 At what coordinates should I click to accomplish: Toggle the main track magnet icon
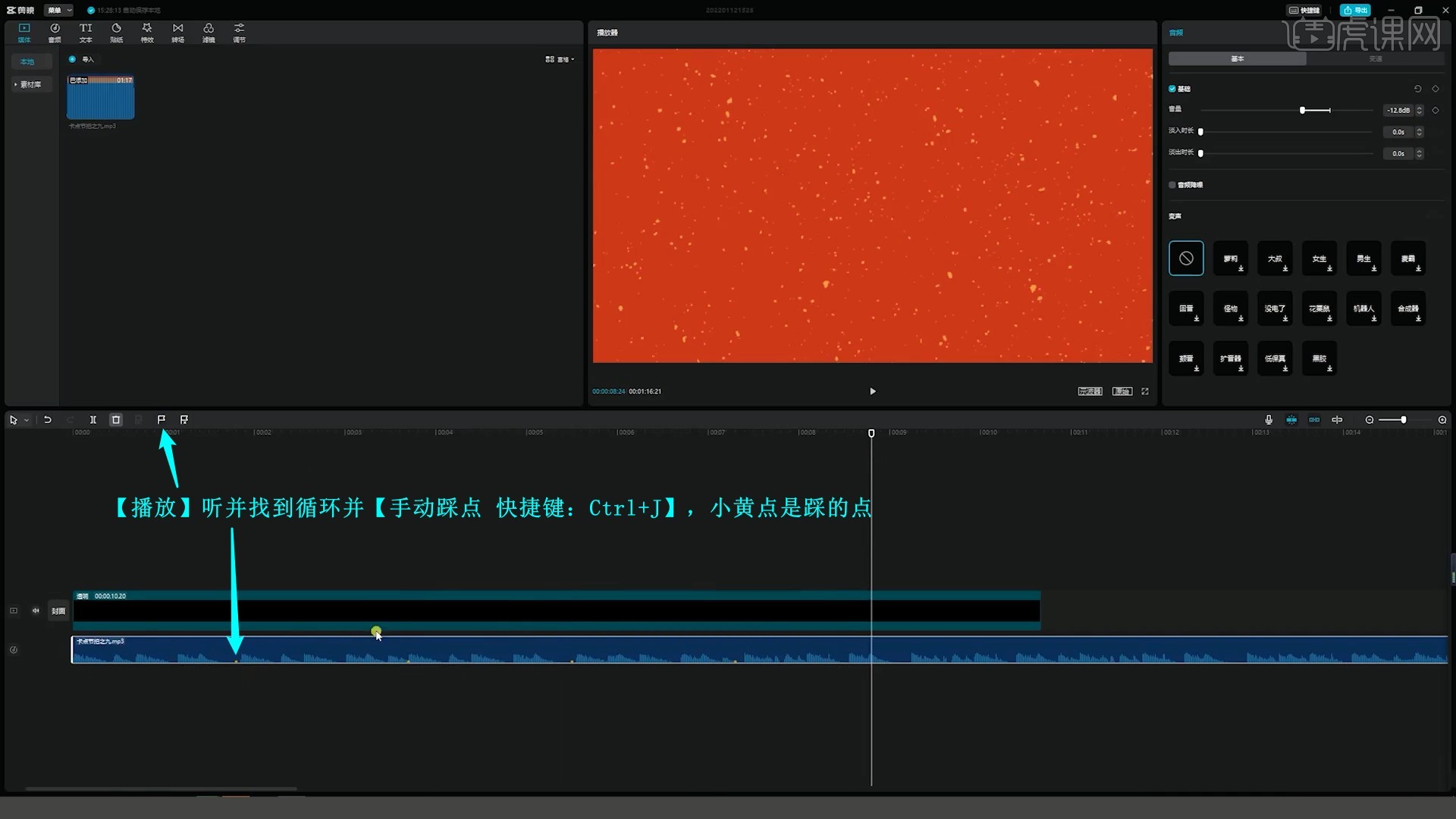[1291, 419]
